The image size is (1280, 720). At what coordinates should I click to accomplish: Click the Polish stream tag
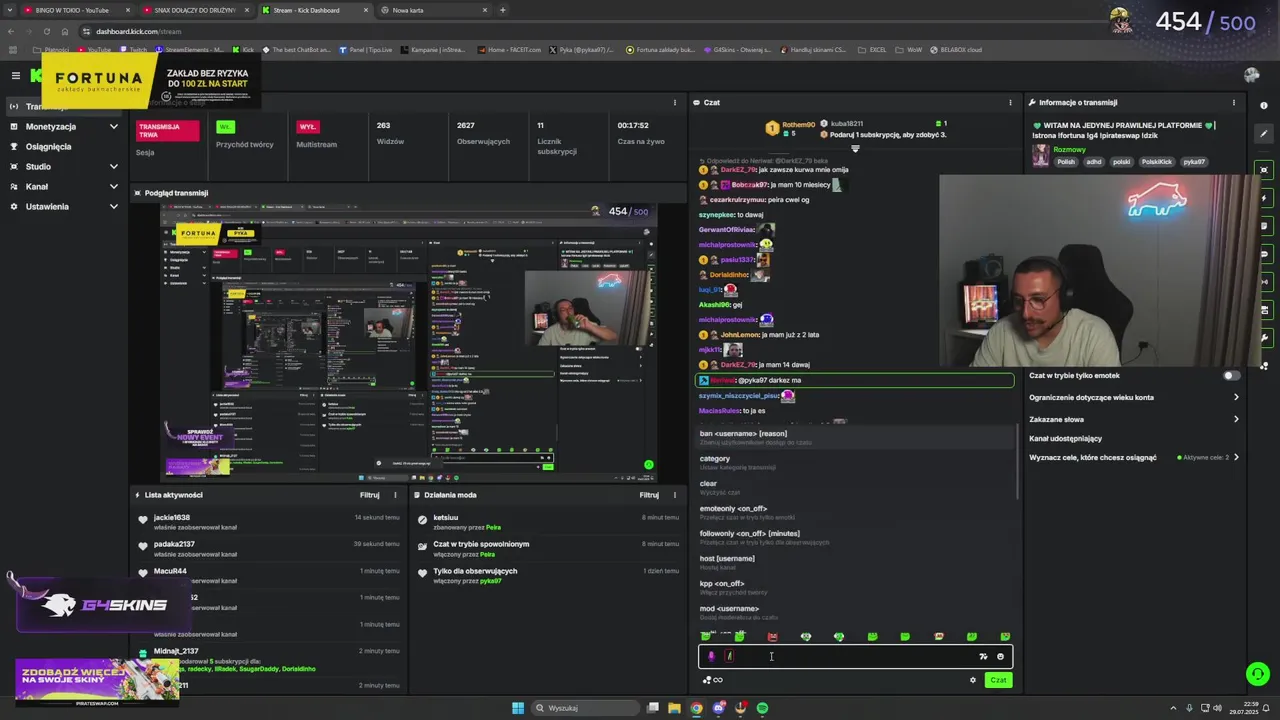pyautogui.click(x=1066, y=162)
